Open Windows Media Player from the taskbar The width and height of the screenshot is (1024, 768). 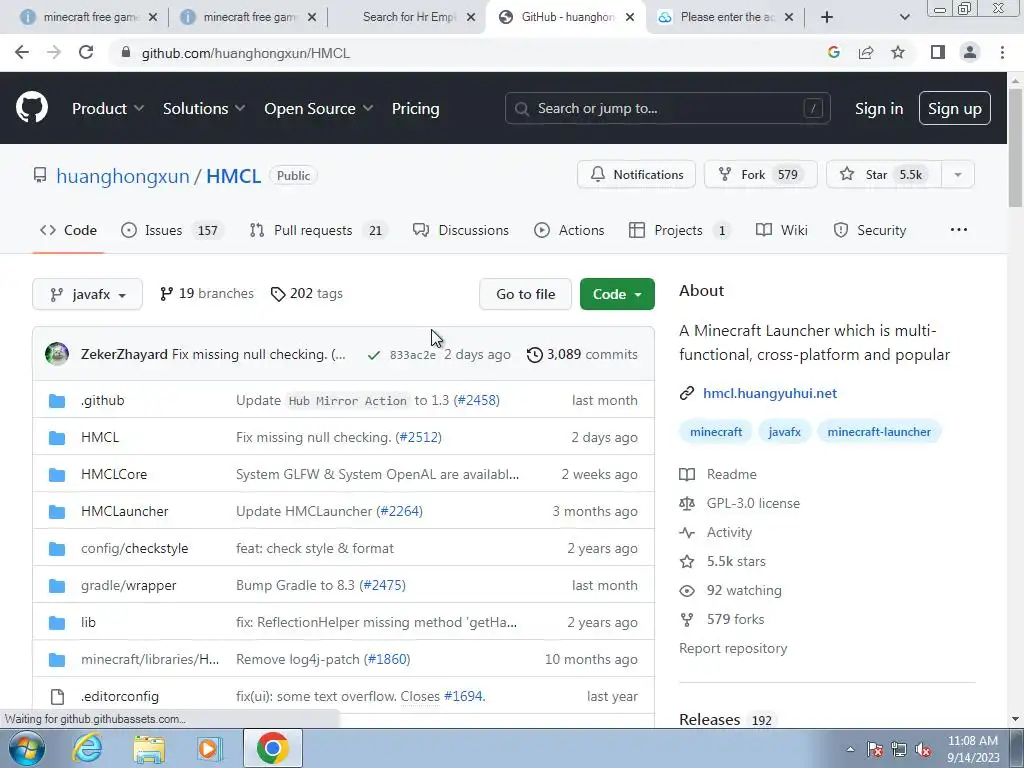point(209,748)
